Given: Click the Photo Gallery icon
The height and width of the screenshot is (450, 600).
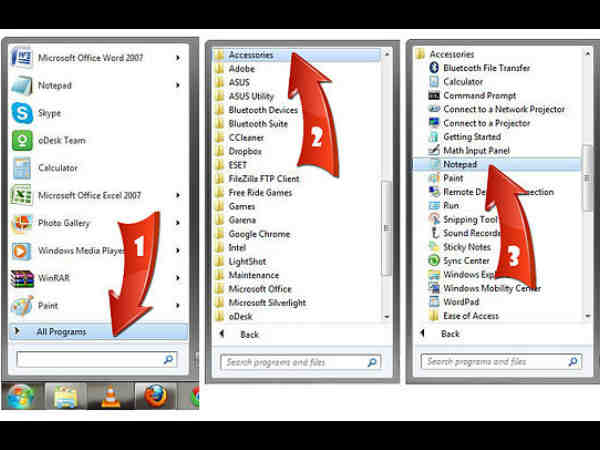Looking at the screenshot, I should (22, 223).
